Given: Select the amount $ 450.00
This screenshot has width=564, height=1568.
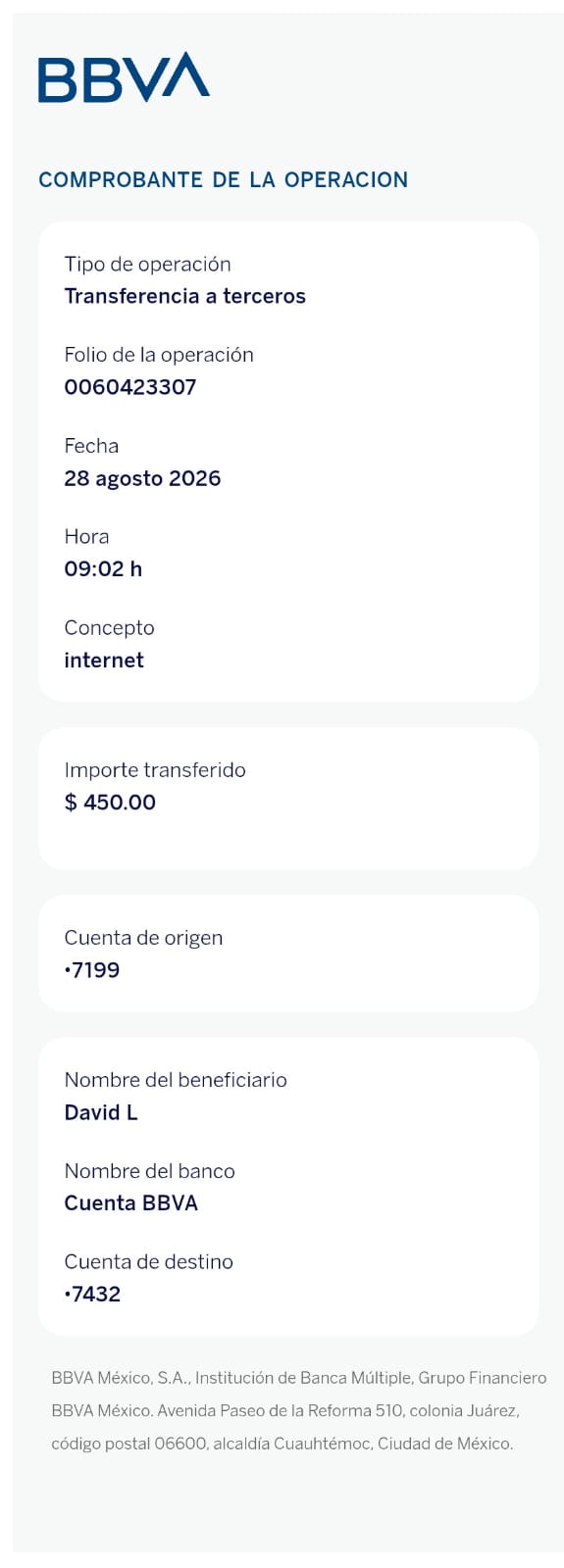Looking at the screenshot, I should (110, 803).
